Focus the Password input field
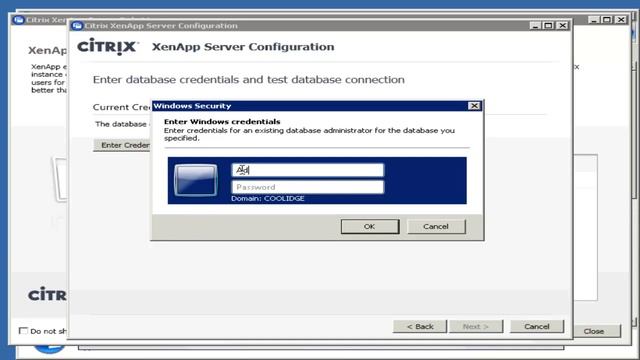 [308, 187]
